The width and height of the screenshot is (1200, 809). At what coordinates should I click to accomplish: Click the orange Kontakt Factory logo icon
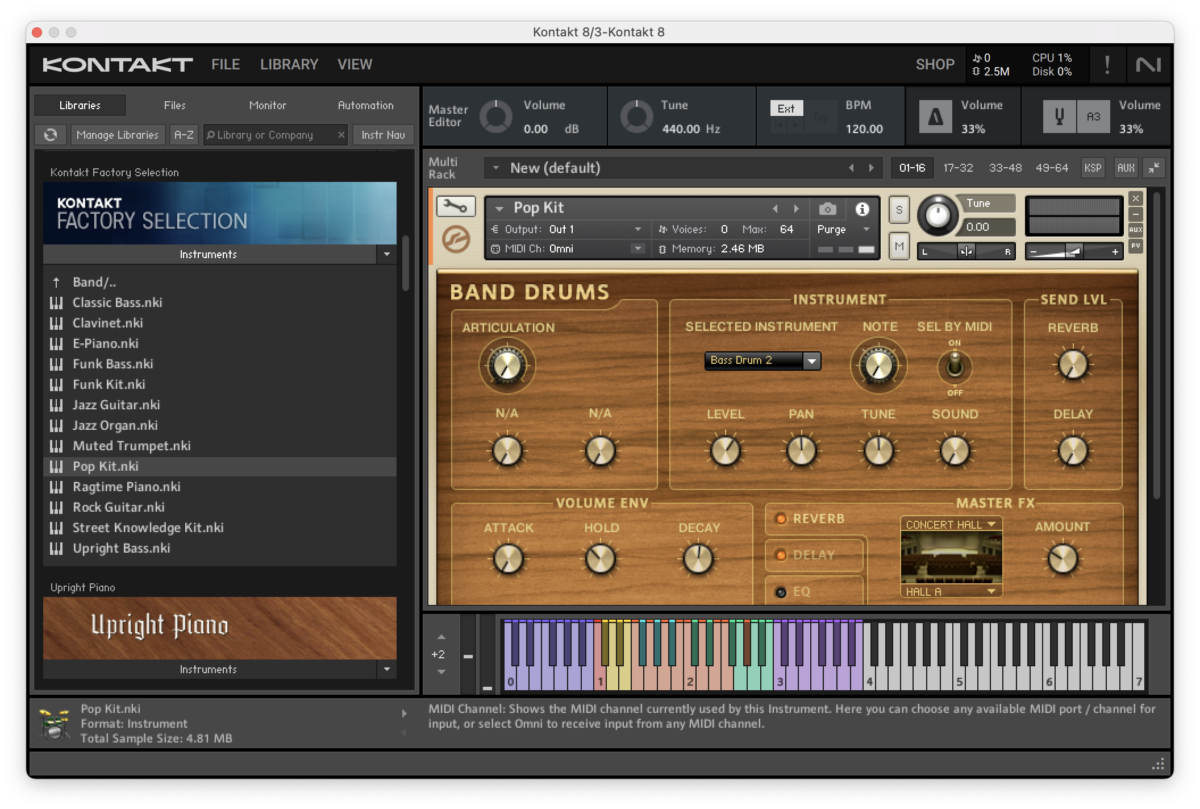click(x=456, y=240)
